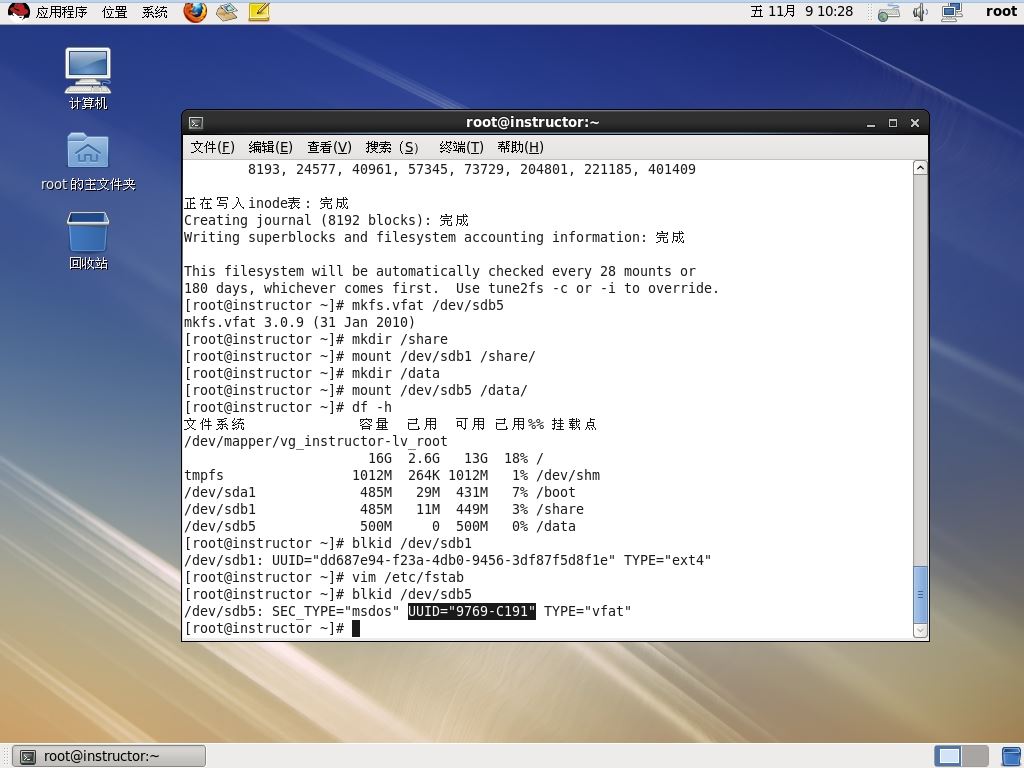
Task: Open the 查看(V) menu in terminal
Action: click(x=329, y=147)
